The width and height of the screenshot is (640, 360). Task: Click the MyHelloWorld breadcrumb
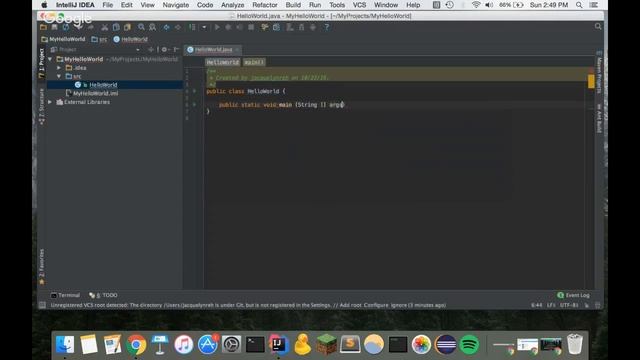click(63, 39)
